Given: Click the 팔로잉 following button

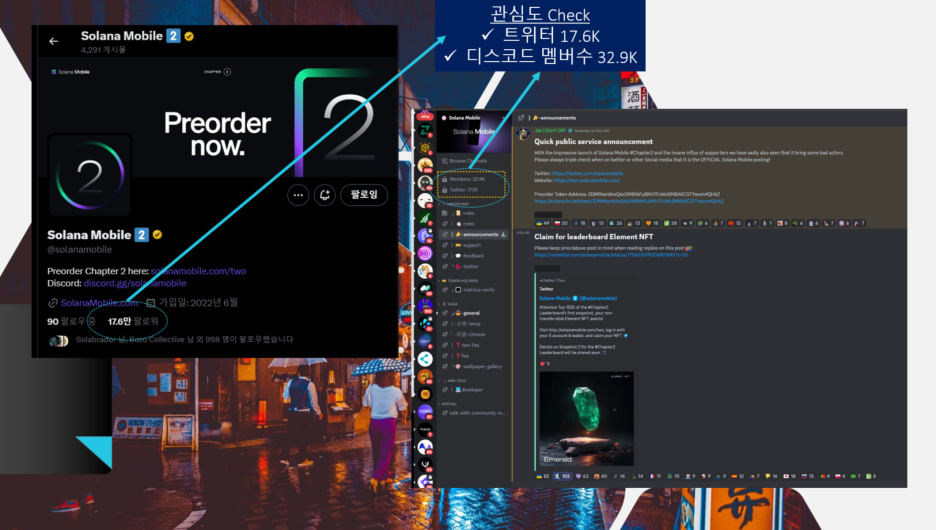Looking at the screenshot, I should [364, 195].
